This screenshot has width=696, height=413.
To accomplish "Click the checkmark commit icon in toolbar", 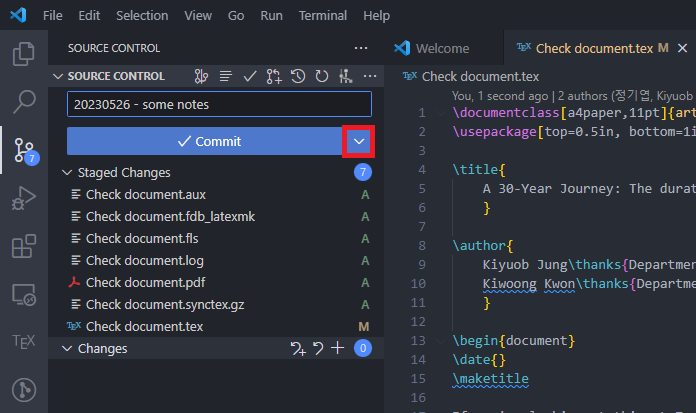I will pyautogui.click(x=250, y=76).
